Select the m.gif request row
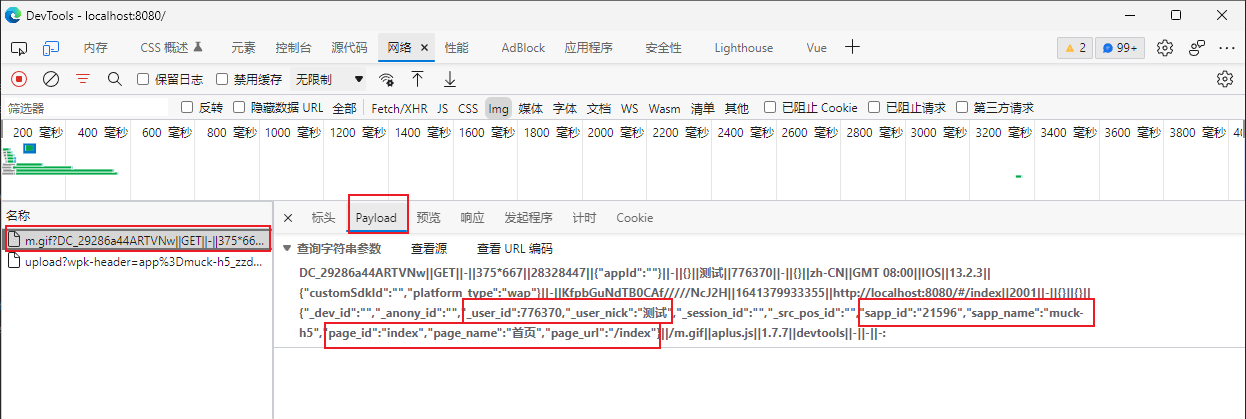1246x419 pixels. [x=137, y=240]
